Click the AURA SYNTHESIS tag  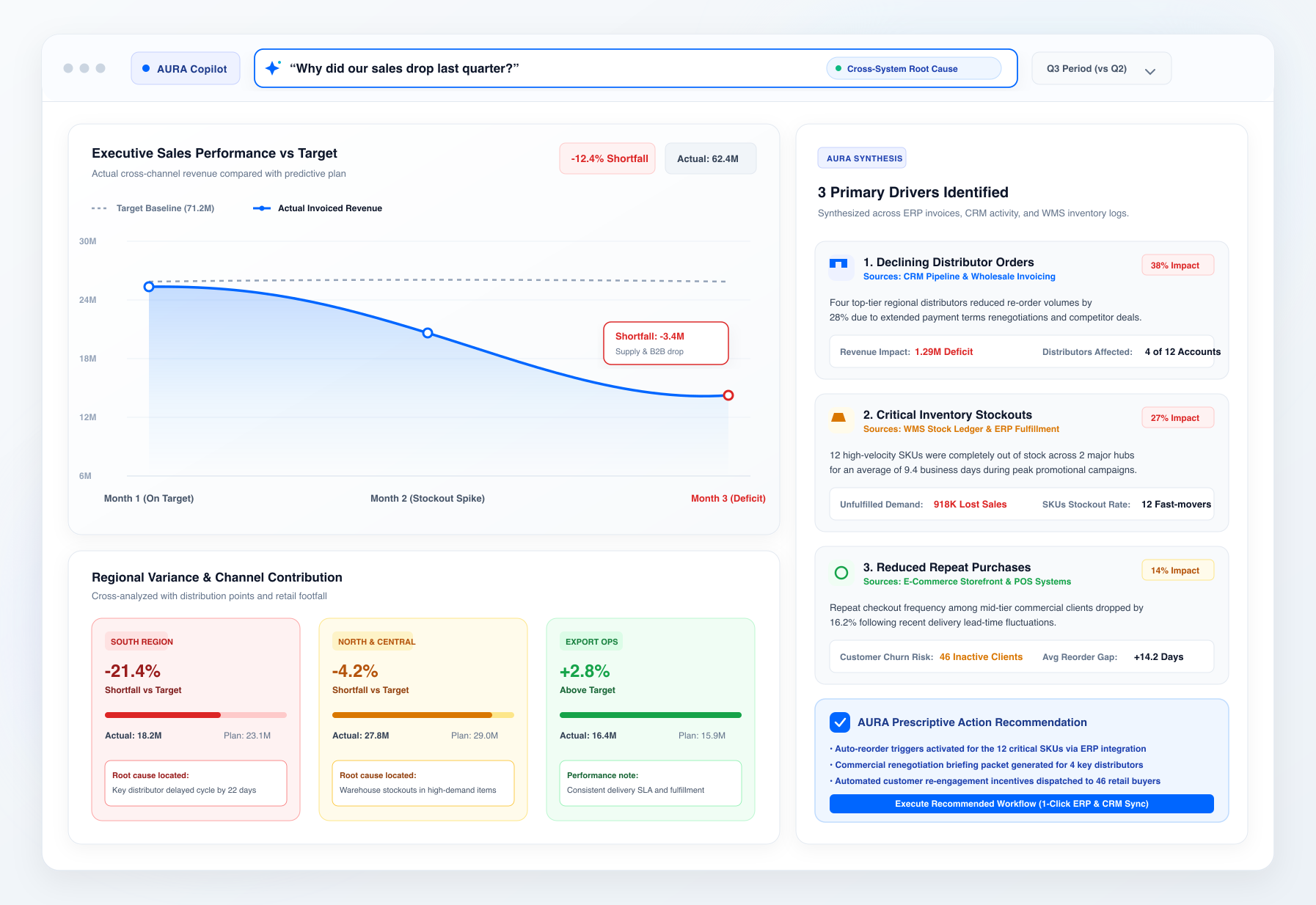pos(862,158)
